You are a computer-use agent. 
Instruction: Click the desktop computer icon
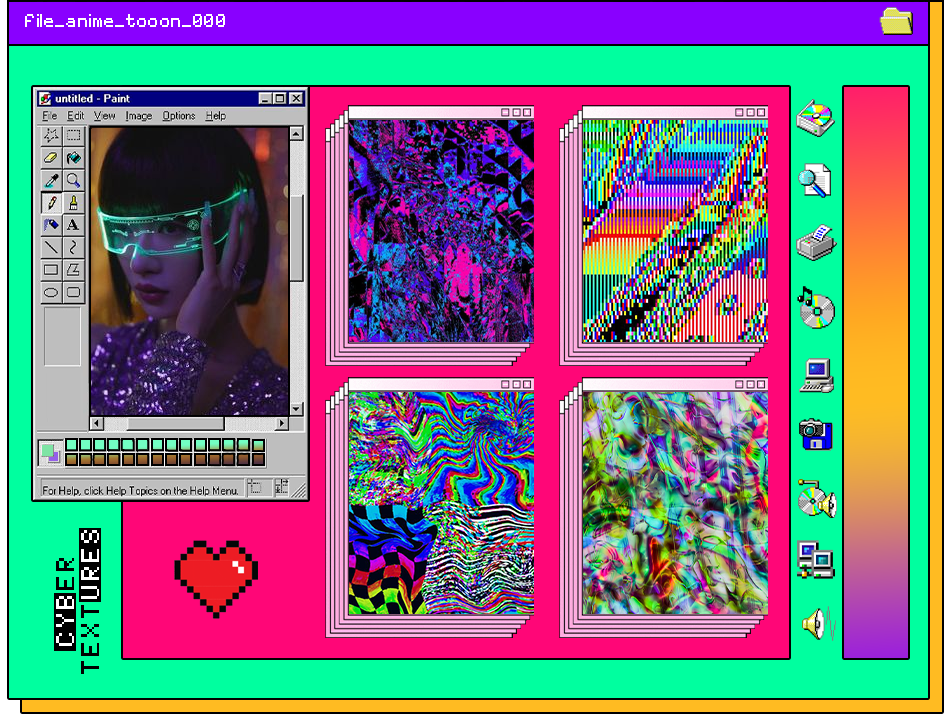817,376
